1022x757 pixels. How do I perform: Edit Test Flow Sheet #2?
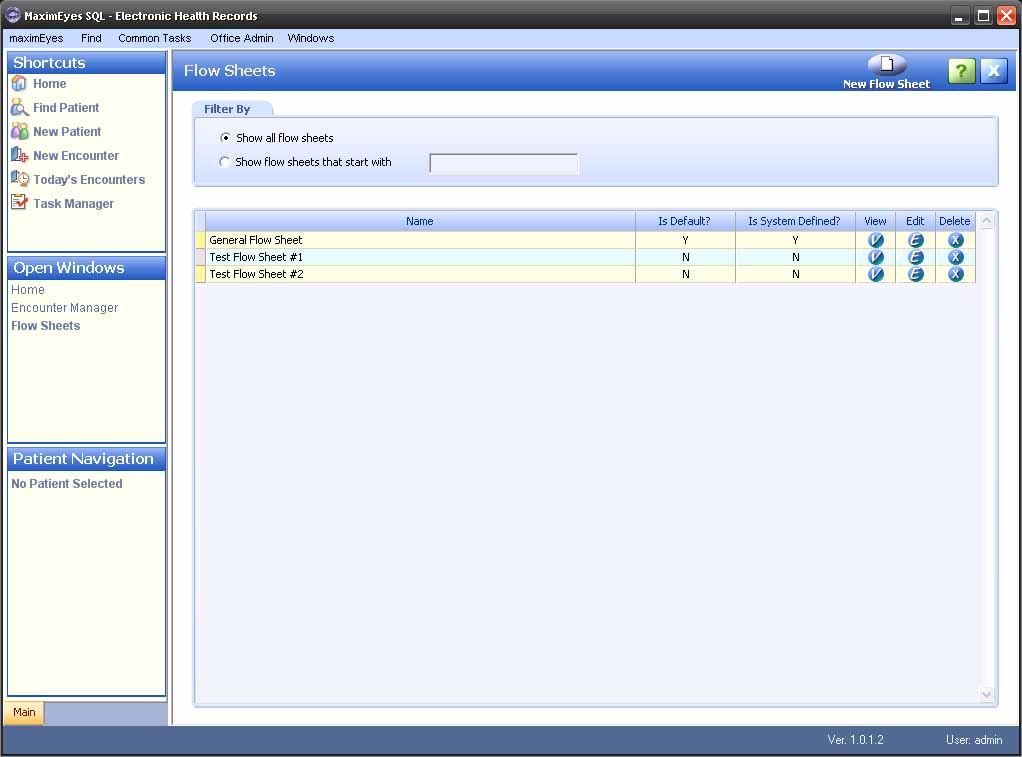915,274
